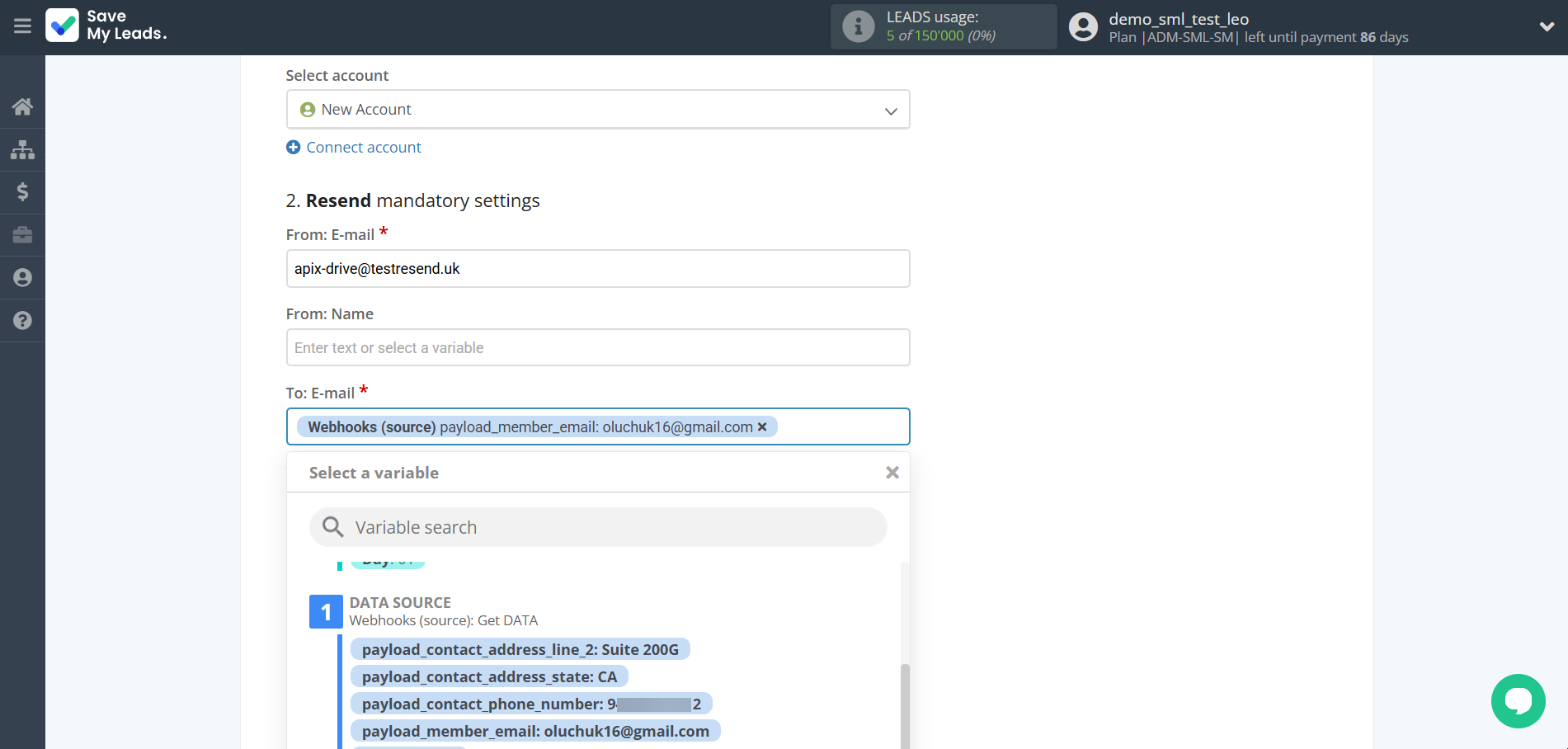This screenshot has width=1568, height=749.
Task: Open the briefcase services icon in the sidebar
Action: pyautogui.click(x=22, y=235)
